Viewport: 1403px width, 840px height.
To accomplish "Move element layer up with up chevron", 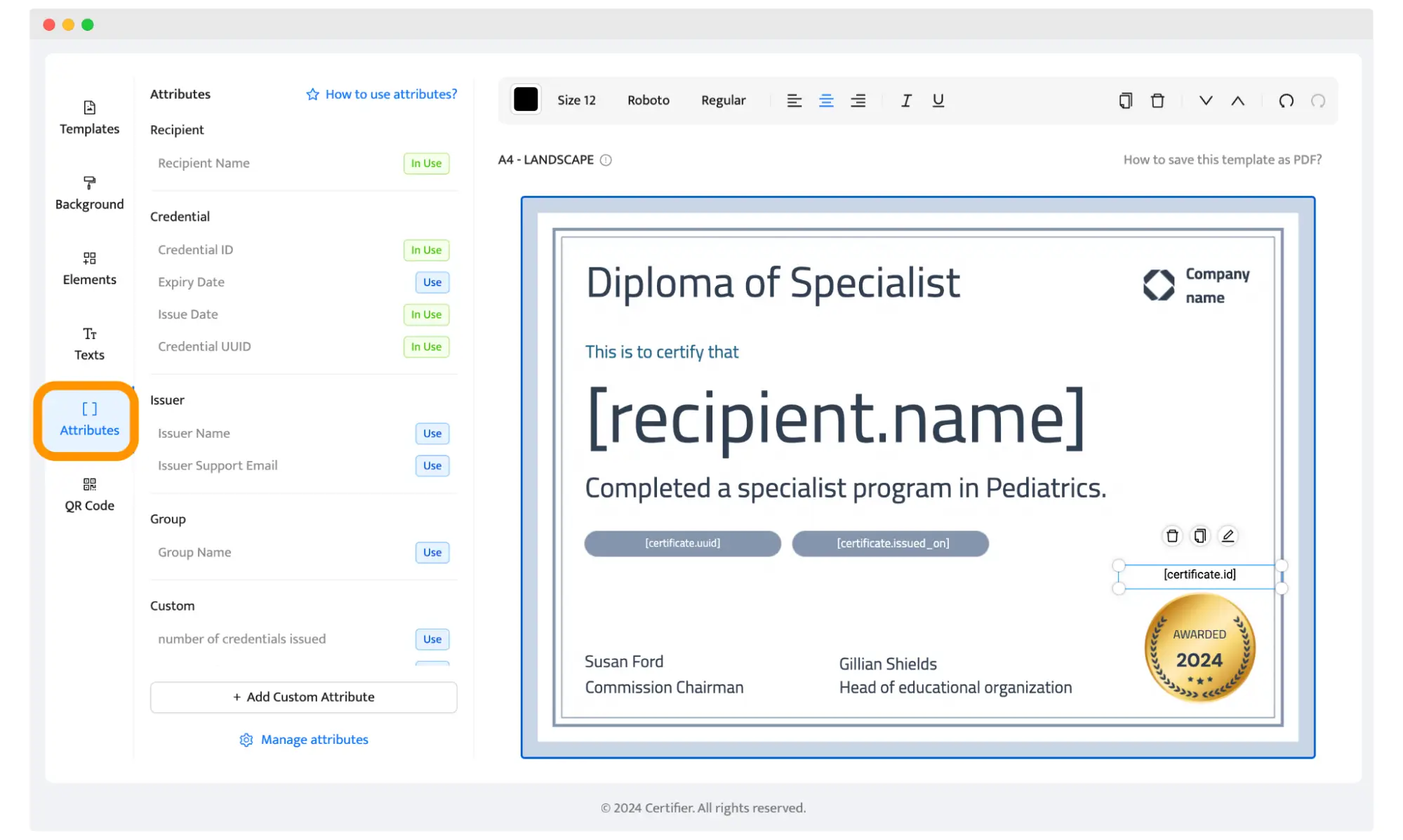I will point(1237,100).
